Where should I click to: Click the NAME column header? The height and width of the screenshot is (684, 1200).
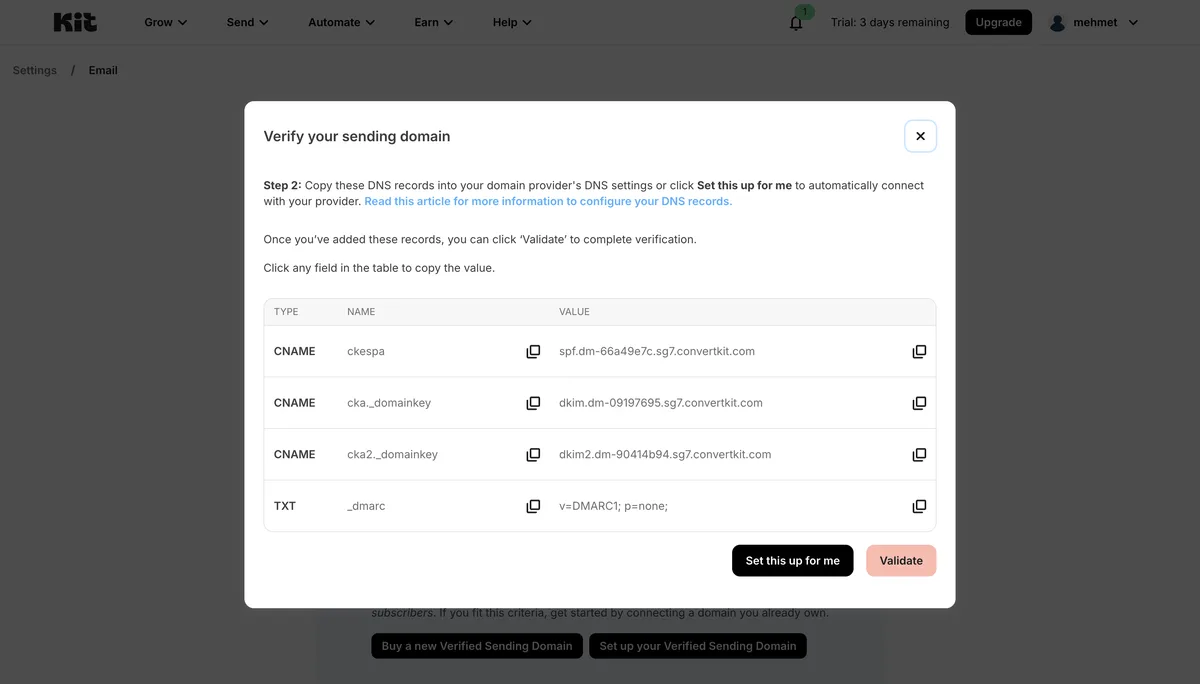click(361, 312)
